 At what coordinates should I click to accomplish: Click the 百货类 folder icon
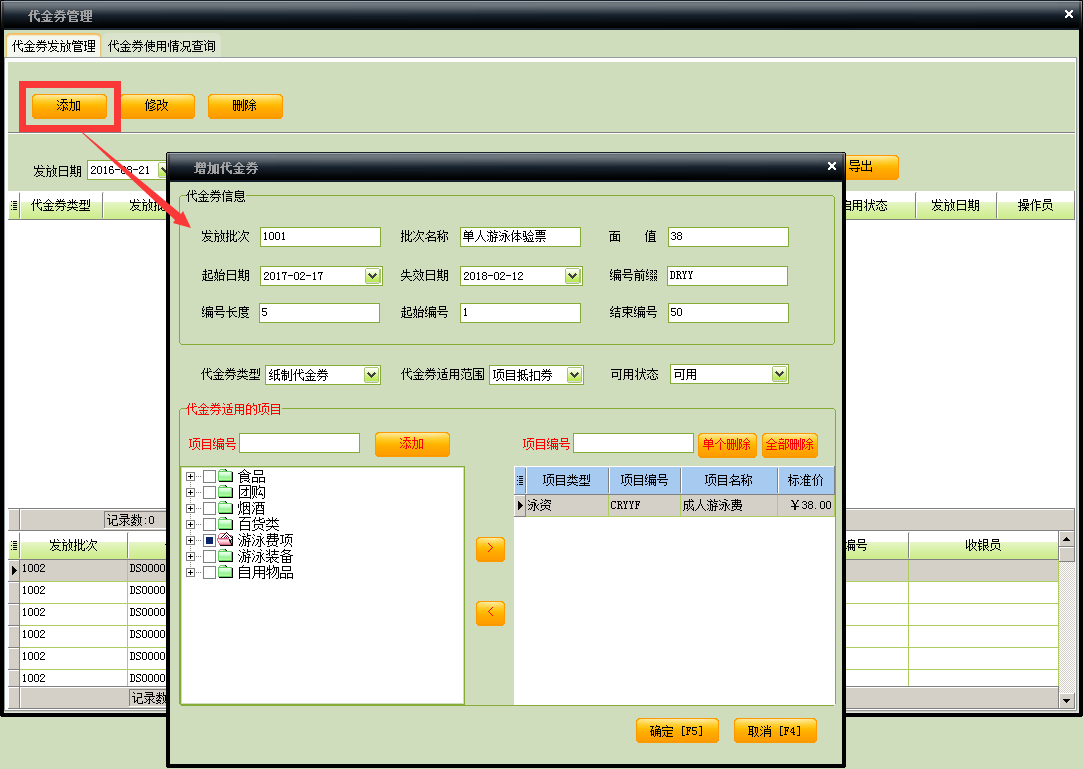click(225, 524)
